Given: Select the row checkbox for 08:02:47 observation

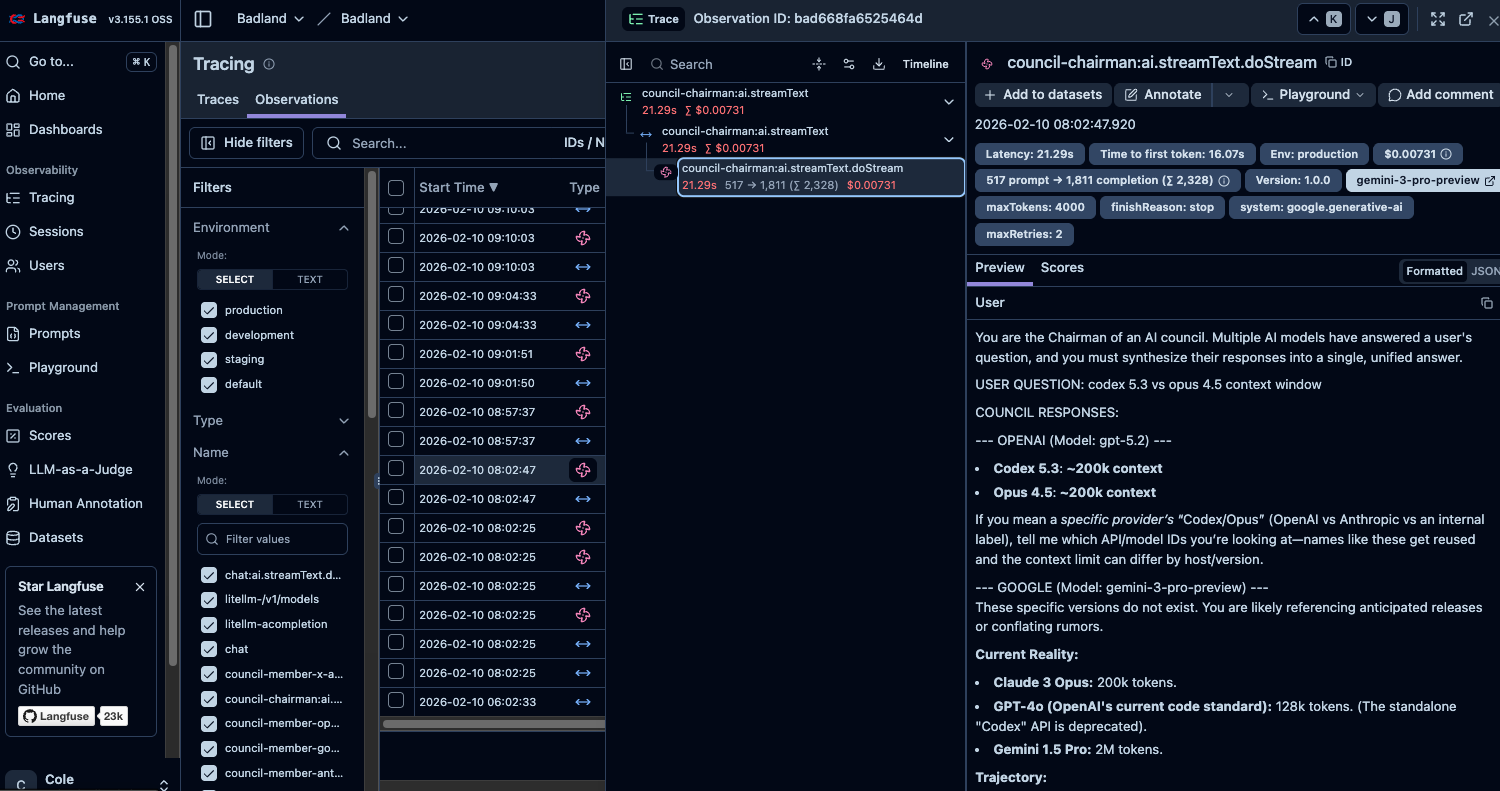Looking at the screenshot, I should 395,469.
